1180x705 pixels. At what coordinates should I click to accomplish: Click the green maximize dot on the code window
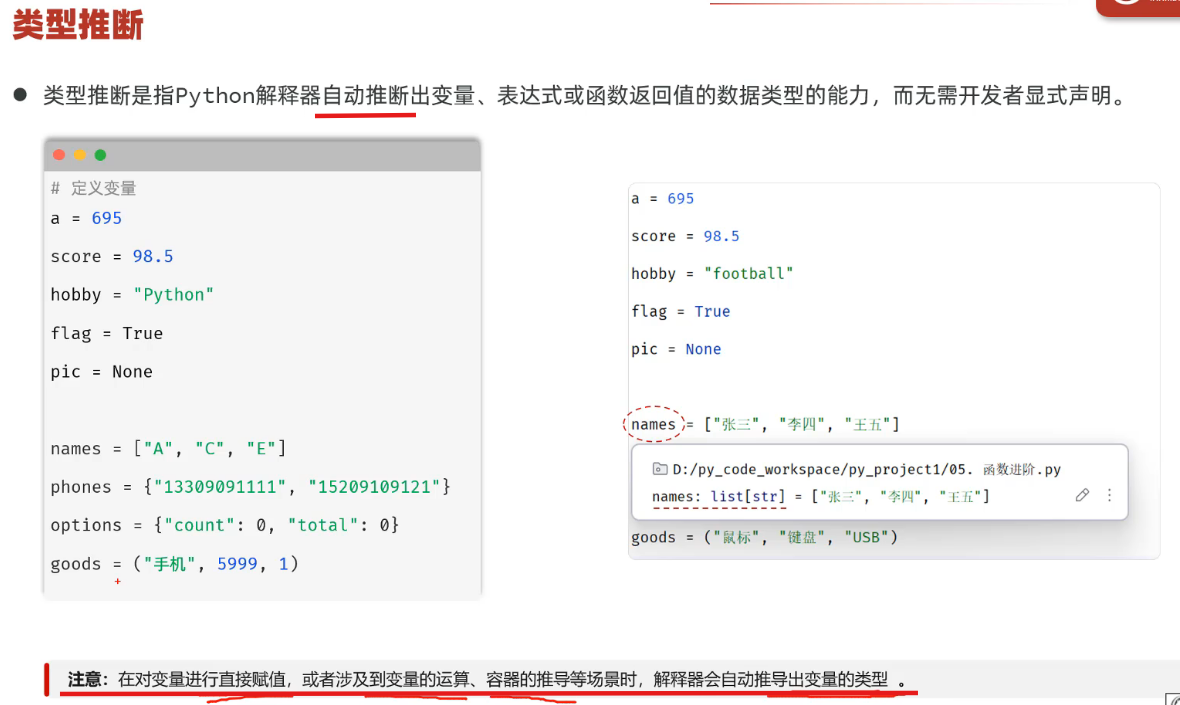point(100,155)
